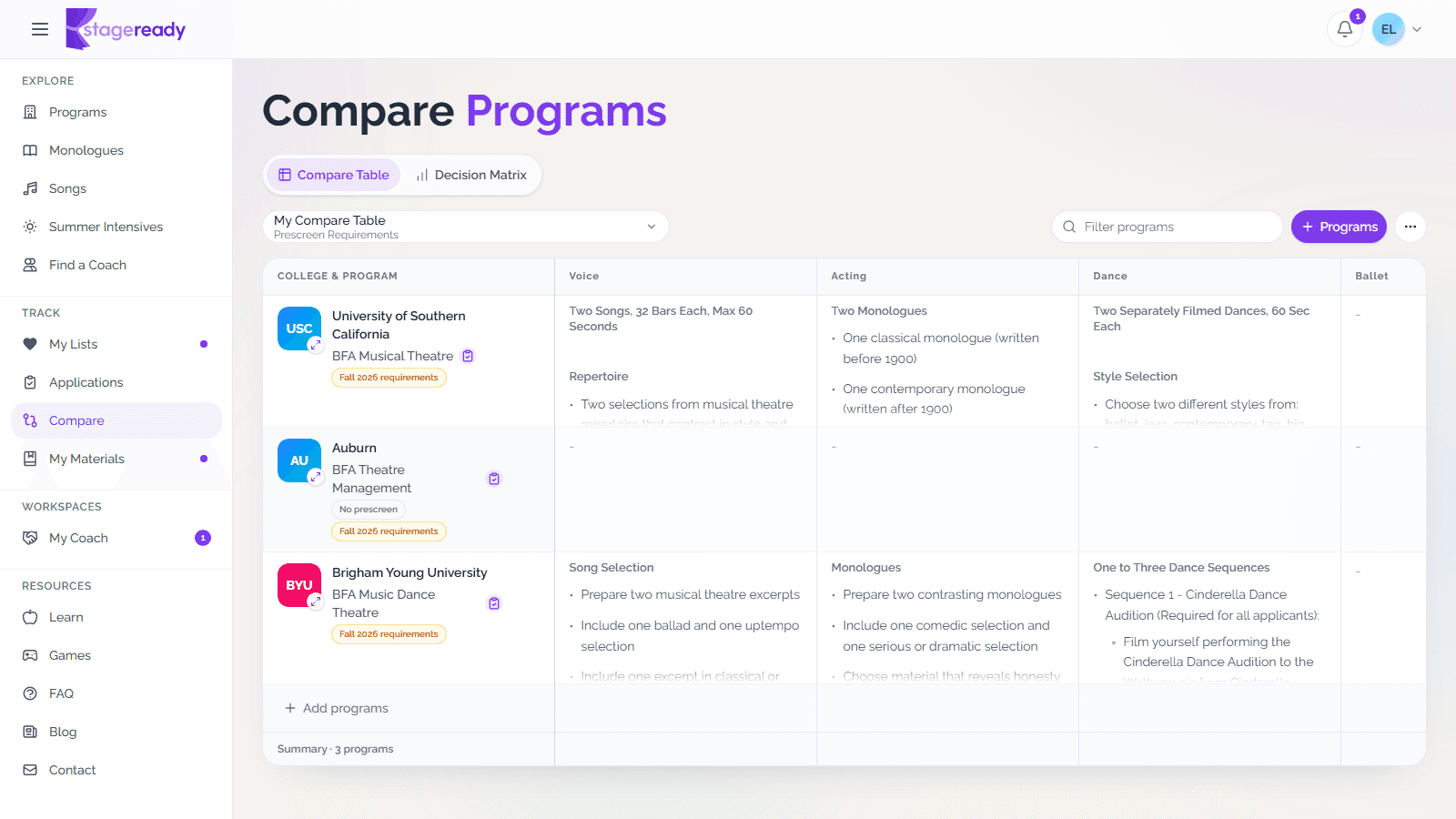Viewport: 1456px width, 819px height.
Task: Click the clipboard icon beside BFA Musical Theatre
Action: coord(468,356)
